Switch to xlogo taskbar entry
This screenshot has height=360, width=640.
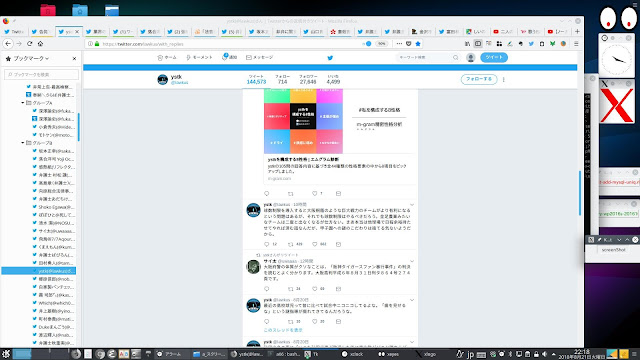(427, 354)
